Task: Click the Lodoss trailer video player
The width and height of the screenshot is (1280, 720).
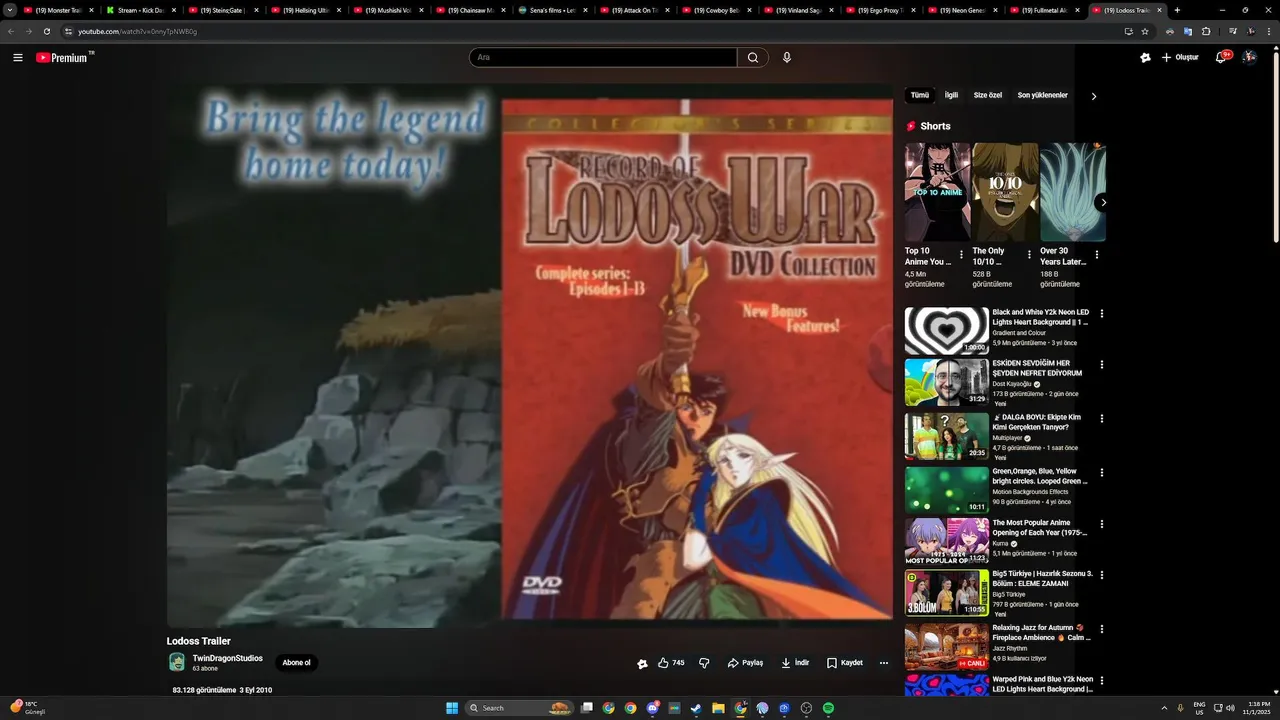Action: click(x=530, y=355)
